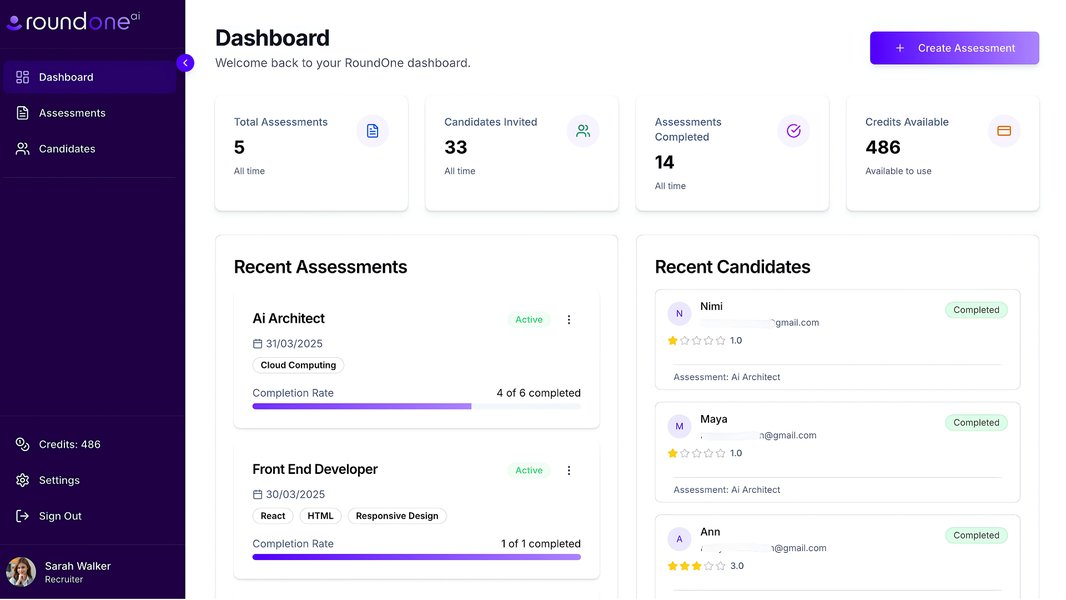Click the RoundOne AI logo

(73, 21)
